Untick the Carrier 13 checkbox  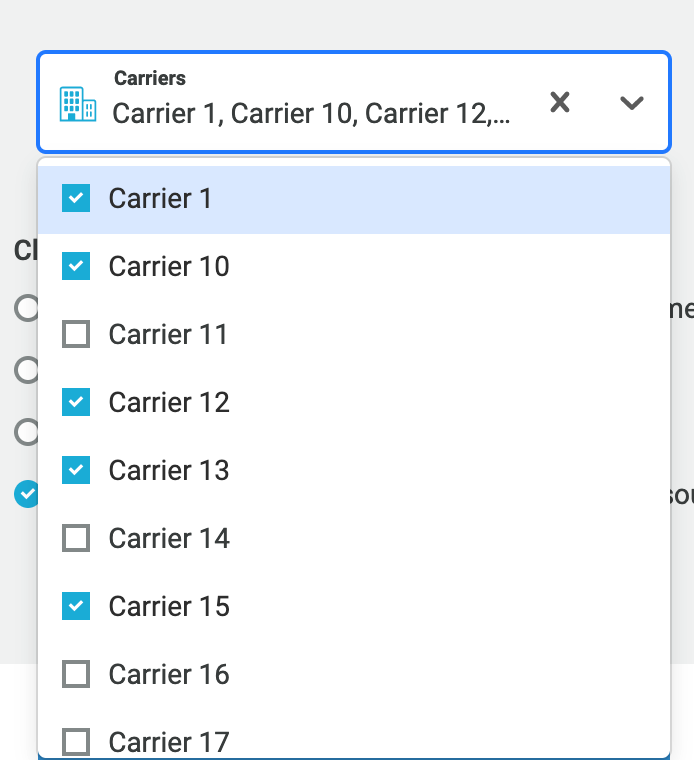click(x=76, y=470)
